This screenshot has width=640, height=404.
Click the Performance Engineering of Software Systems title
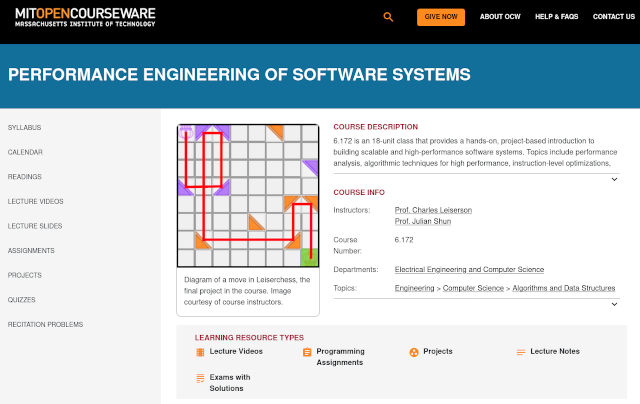point(239,75)
